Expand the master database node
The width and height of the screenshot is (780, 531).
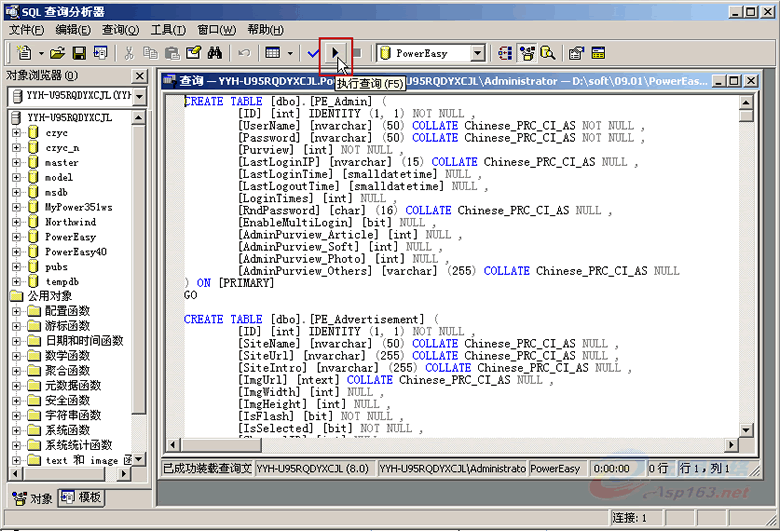(x=16, y=163)
